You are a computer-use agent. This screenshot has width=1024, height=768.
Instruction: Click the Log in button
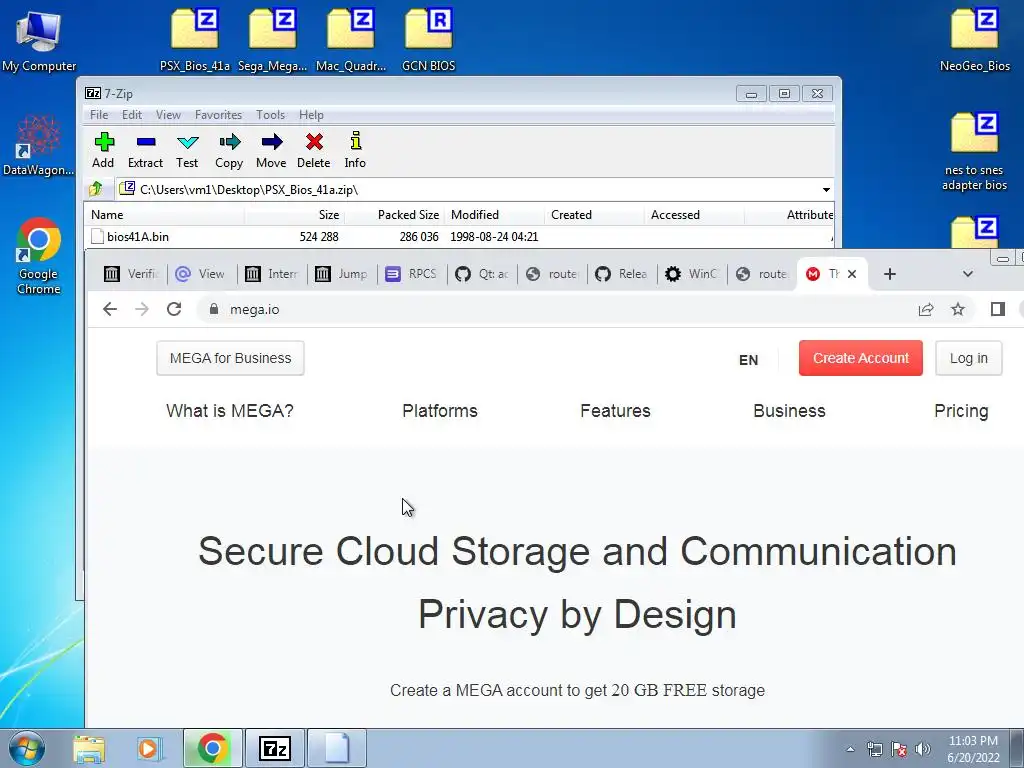(968, 358)
